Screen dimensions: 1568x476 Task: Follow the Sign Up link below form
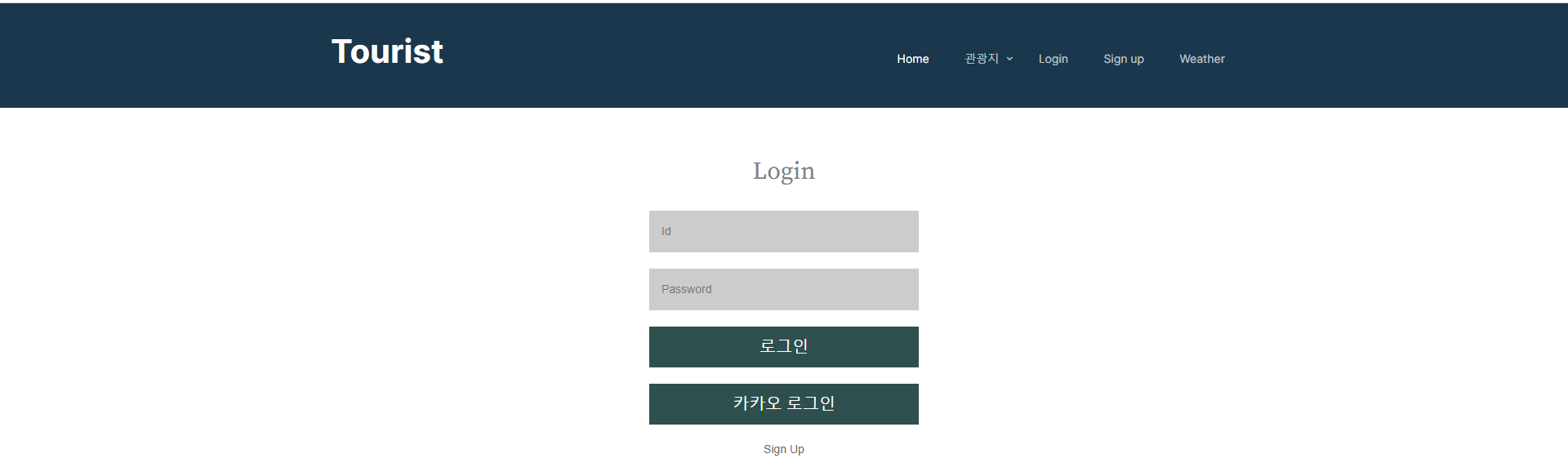(783, 449)
